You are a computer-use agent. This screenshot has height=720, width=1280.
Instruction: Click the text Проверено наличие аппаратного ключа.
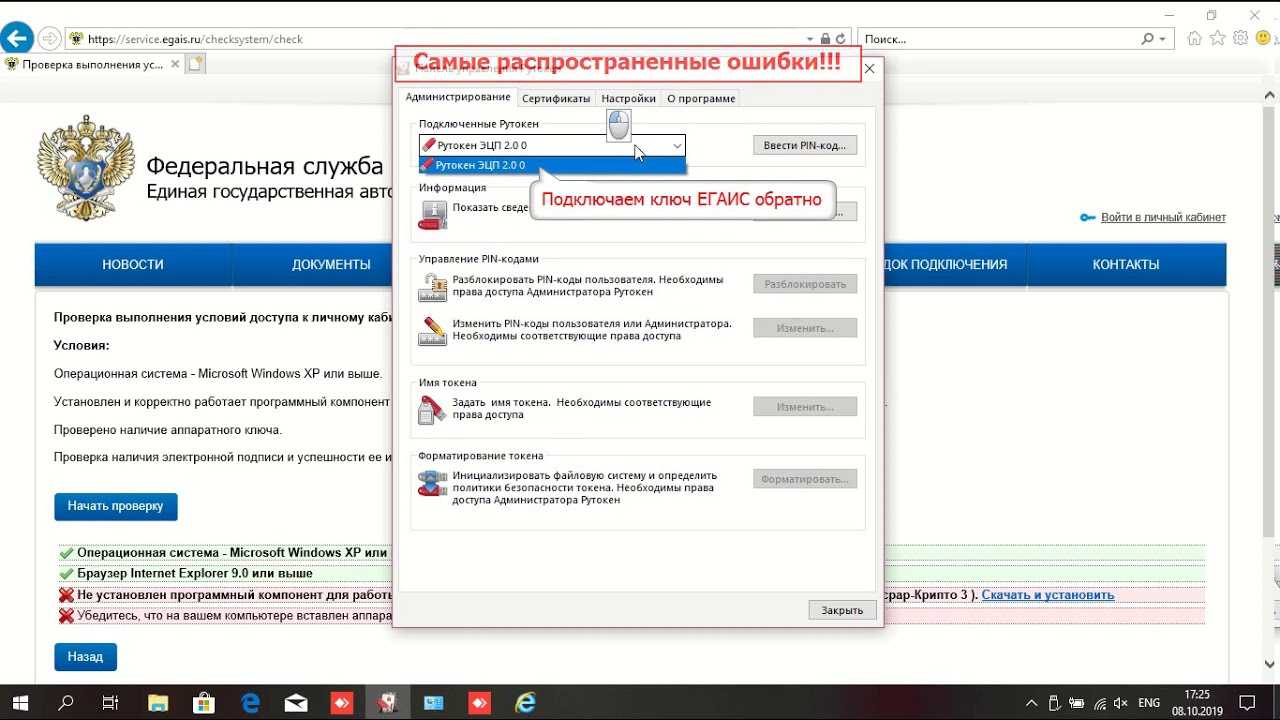[x=168, y=430]
